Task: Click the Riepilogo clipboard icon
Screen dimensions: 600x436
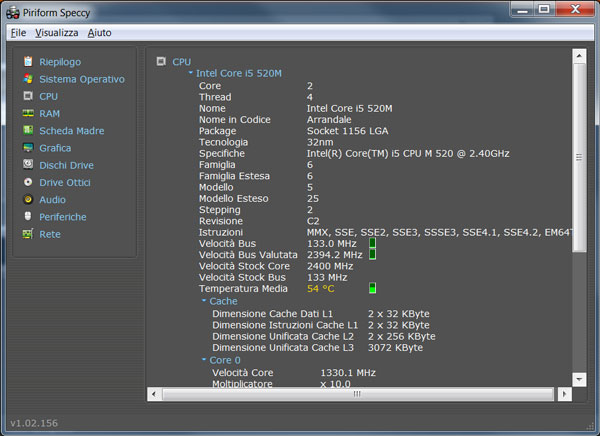Action: 28,61
